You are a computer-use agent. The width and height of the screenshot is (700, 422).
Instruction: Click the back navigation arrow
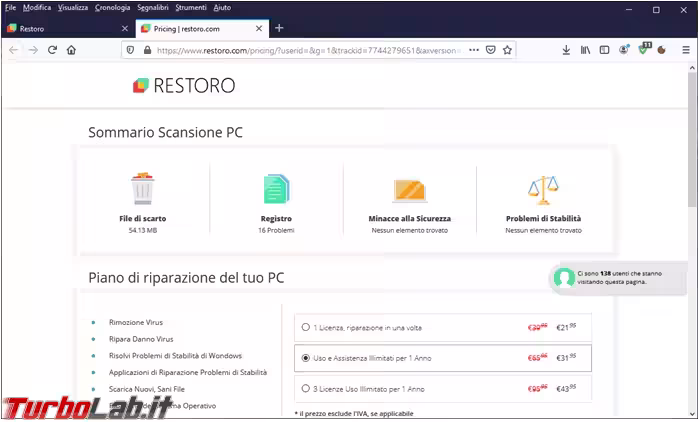tap(13, 50)
